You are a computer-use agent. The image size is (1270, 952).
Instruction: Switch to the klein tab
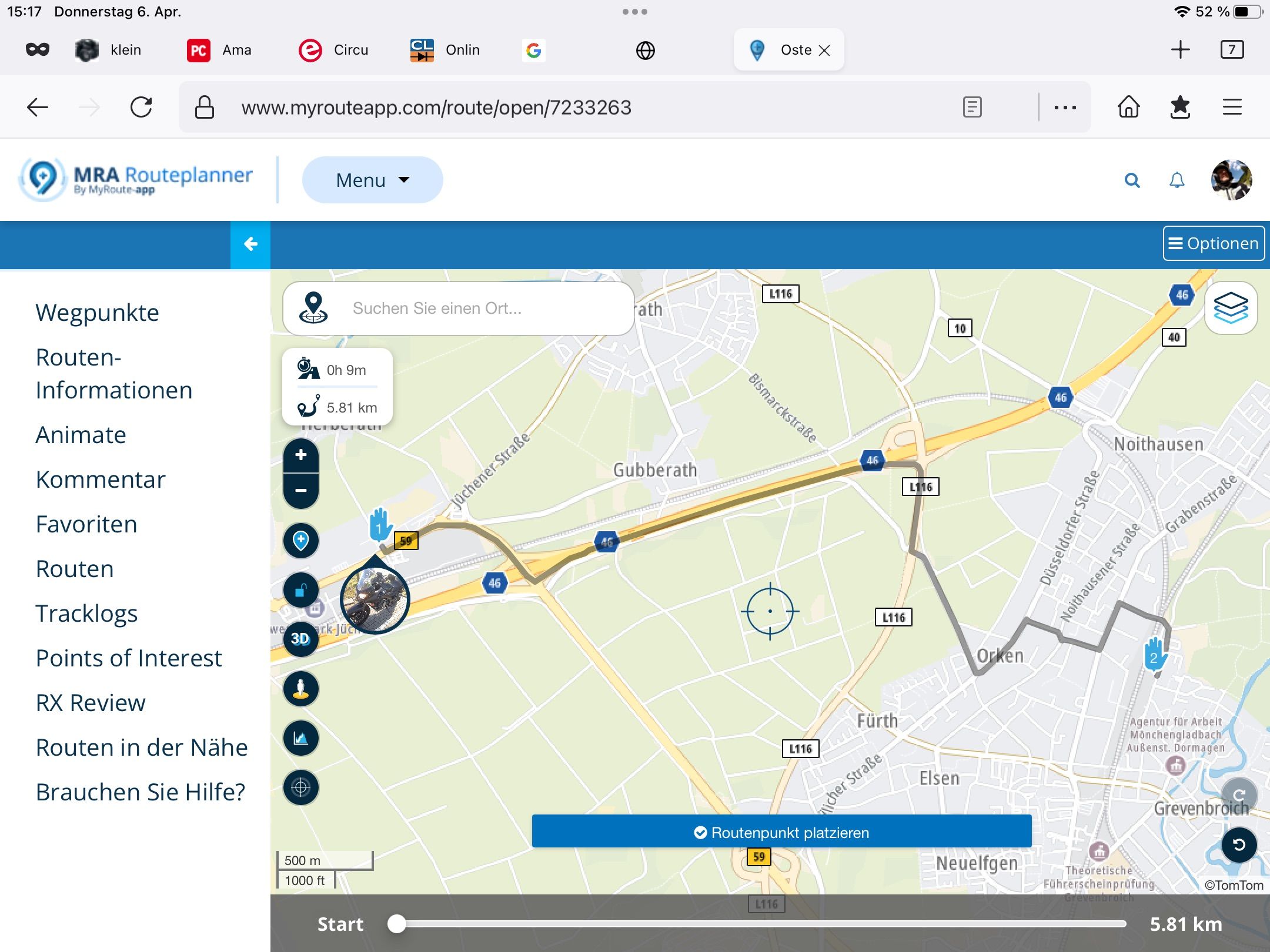[109, 50]
